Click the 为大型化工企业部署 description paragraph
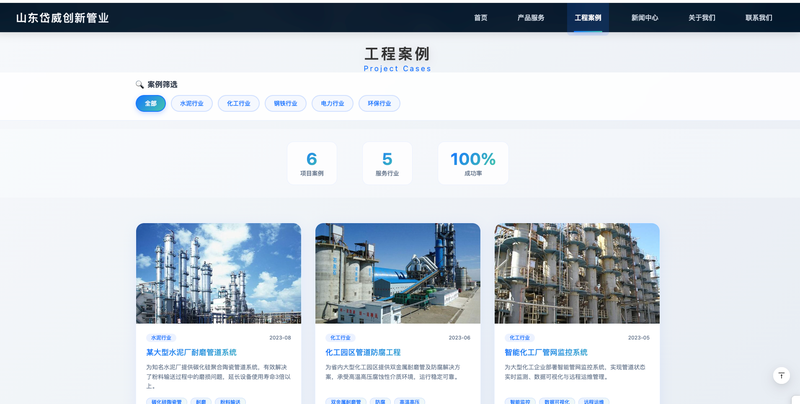 (x=575, y=372)
